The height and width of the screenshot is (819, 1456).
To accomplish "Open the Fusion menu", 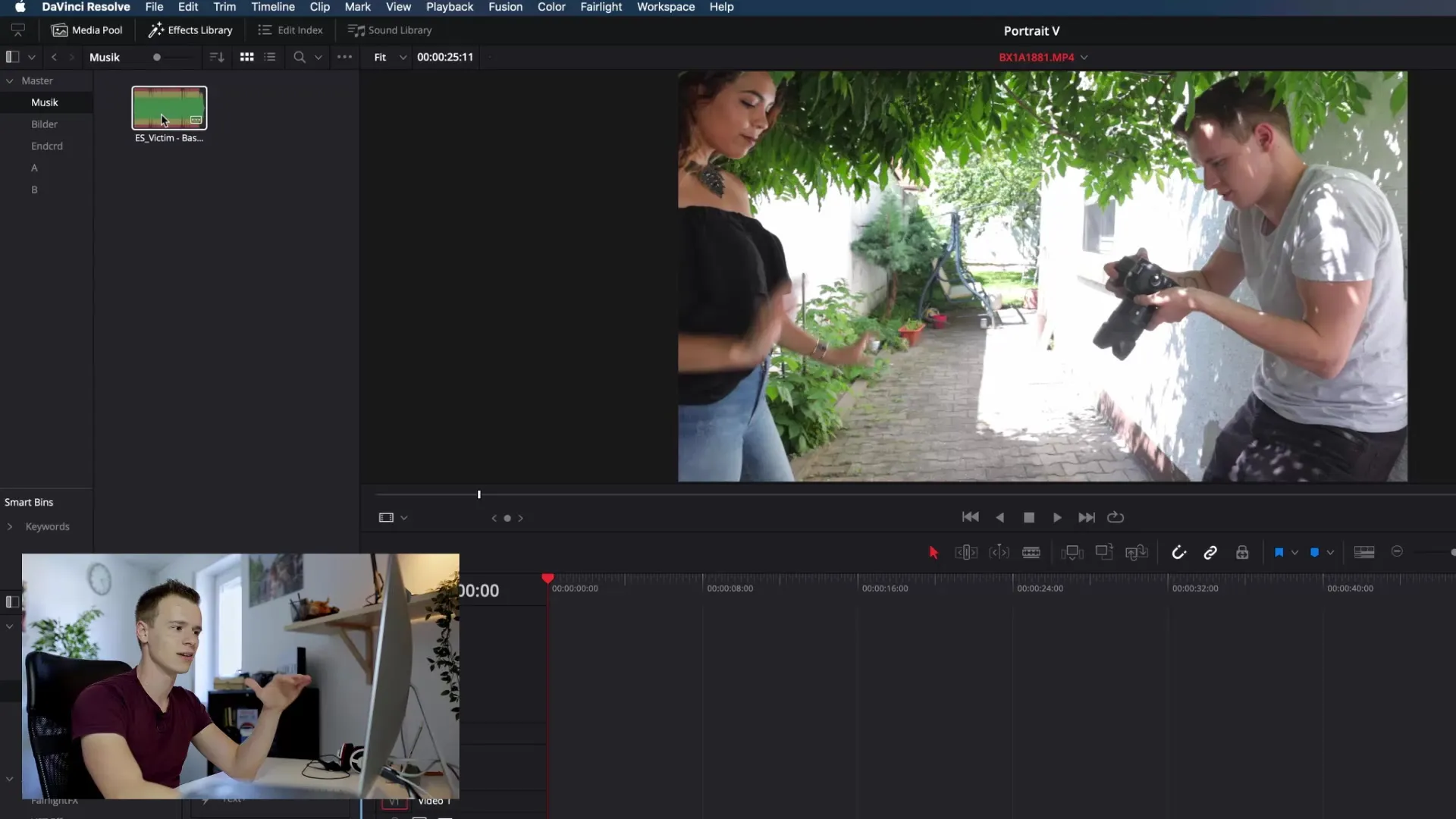I will [x=505, y=7].
